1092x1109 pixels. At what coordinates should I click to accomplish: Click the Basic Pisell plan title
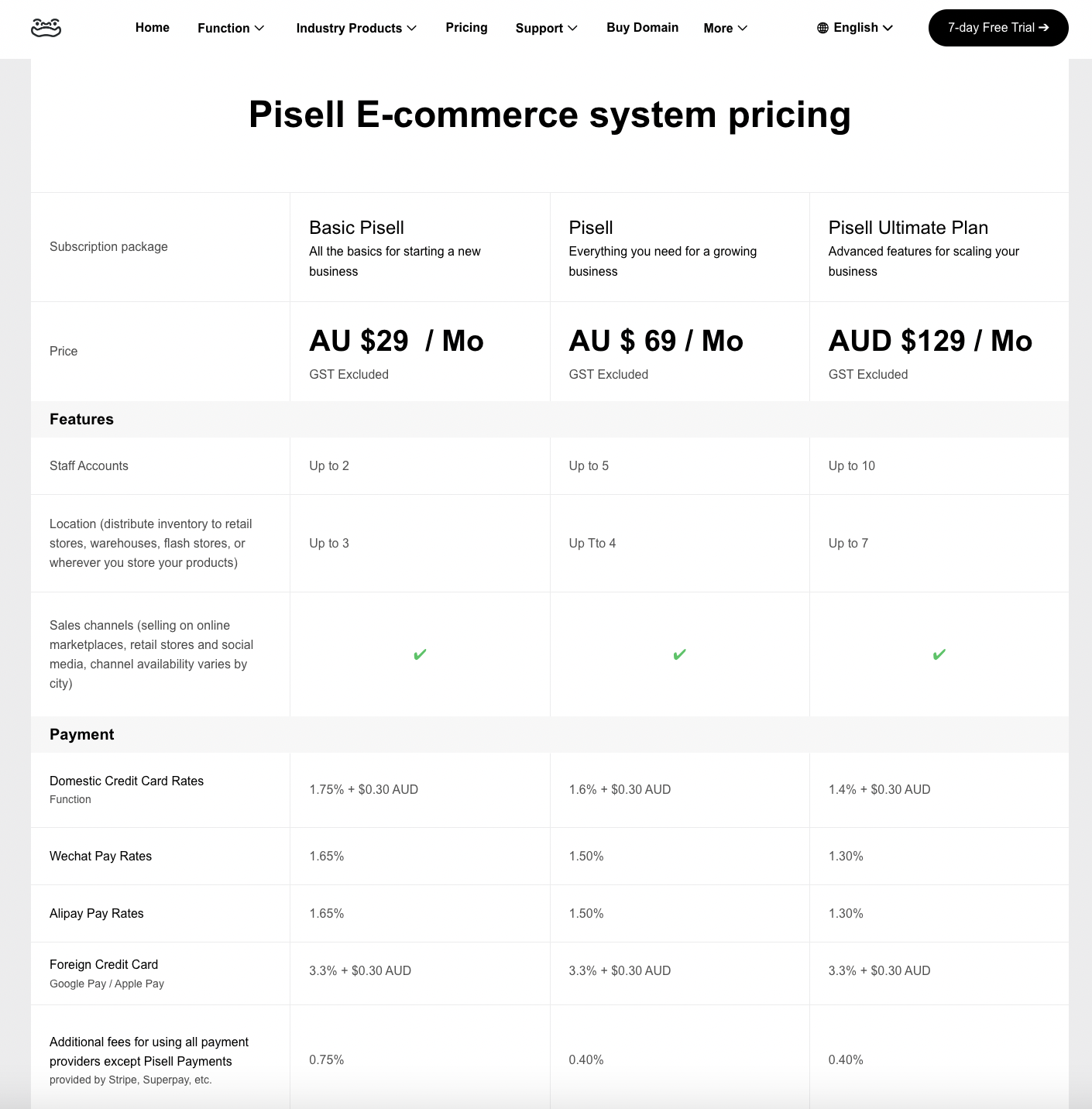coord(356,228)
